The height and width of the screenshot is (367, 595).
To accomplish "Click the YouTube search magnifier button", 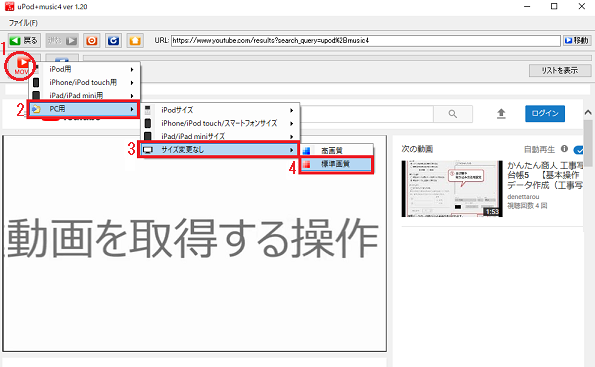I will (x=453, y=114).
